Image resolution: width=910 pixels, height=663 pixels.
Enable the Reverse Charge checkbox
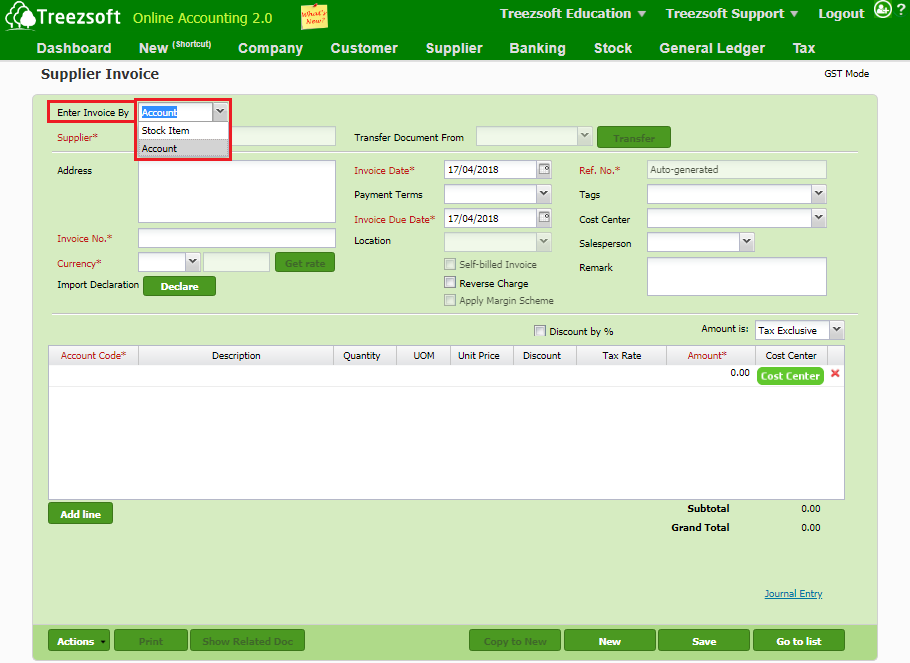click(x=450, y=283)
